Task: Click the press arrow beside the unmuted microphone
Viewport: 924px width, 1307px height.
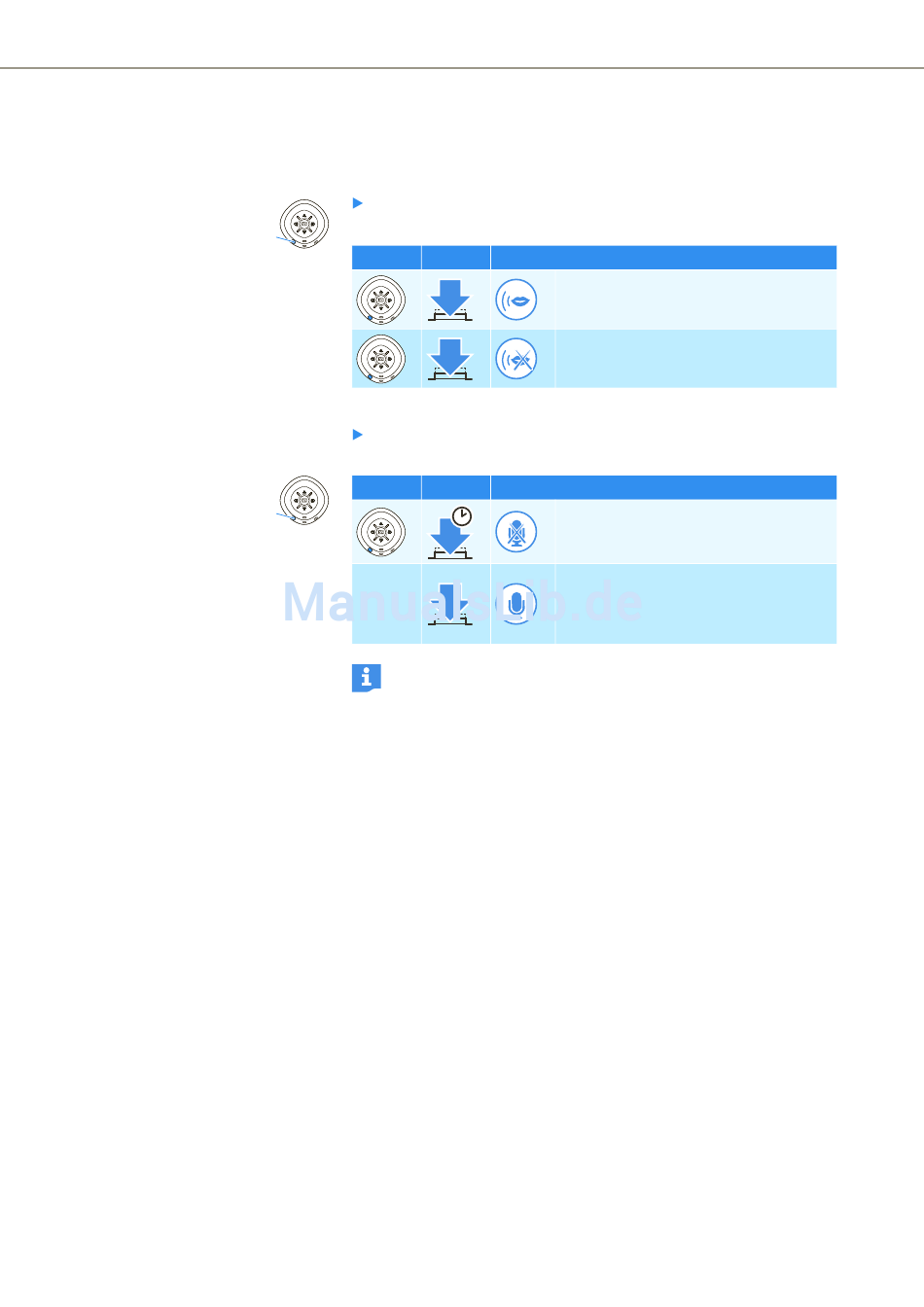Action: pos(450,604)
